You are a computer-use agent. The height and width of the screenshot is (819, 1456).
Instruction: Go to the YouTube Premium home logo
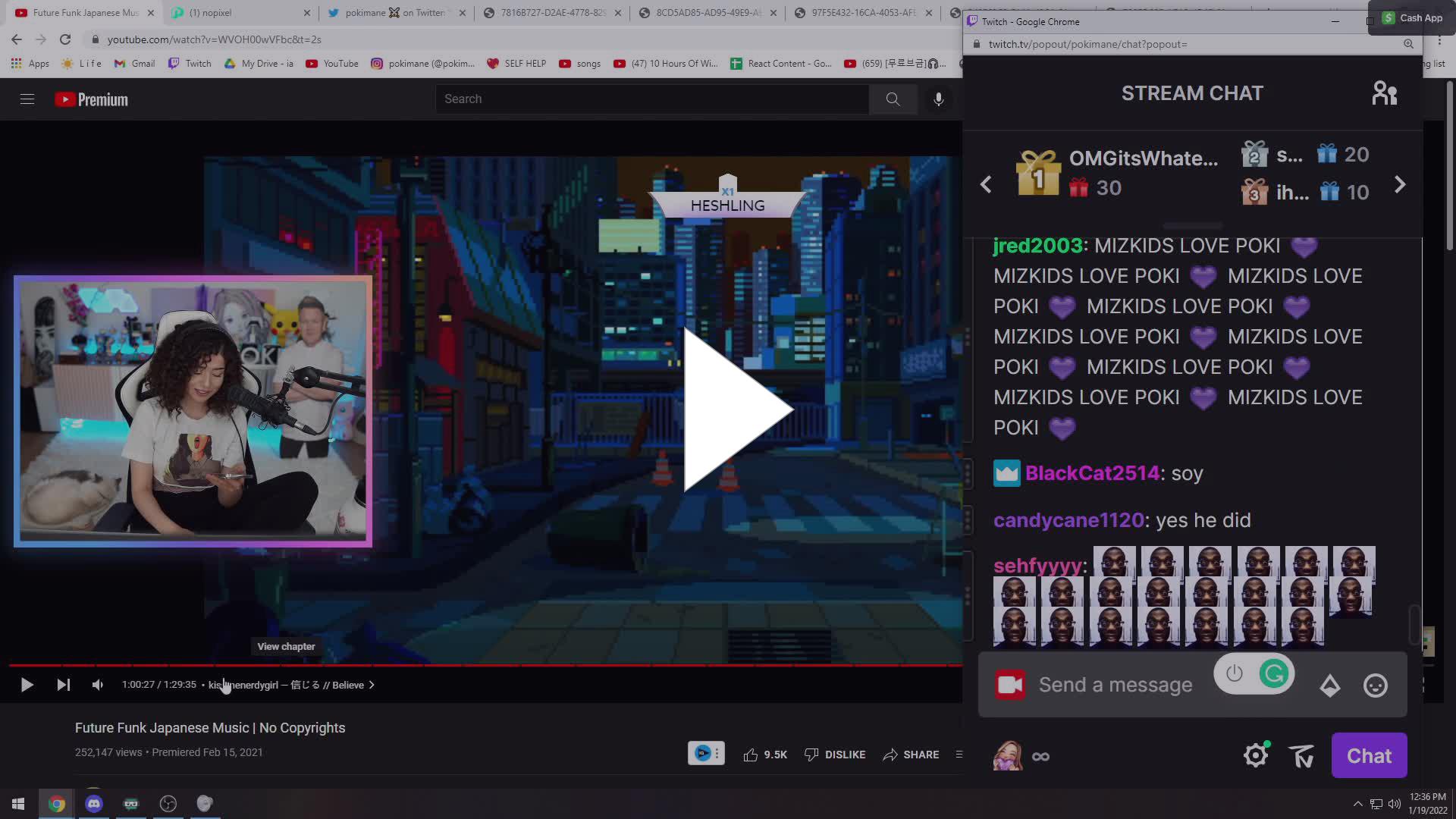coord(91,99)
